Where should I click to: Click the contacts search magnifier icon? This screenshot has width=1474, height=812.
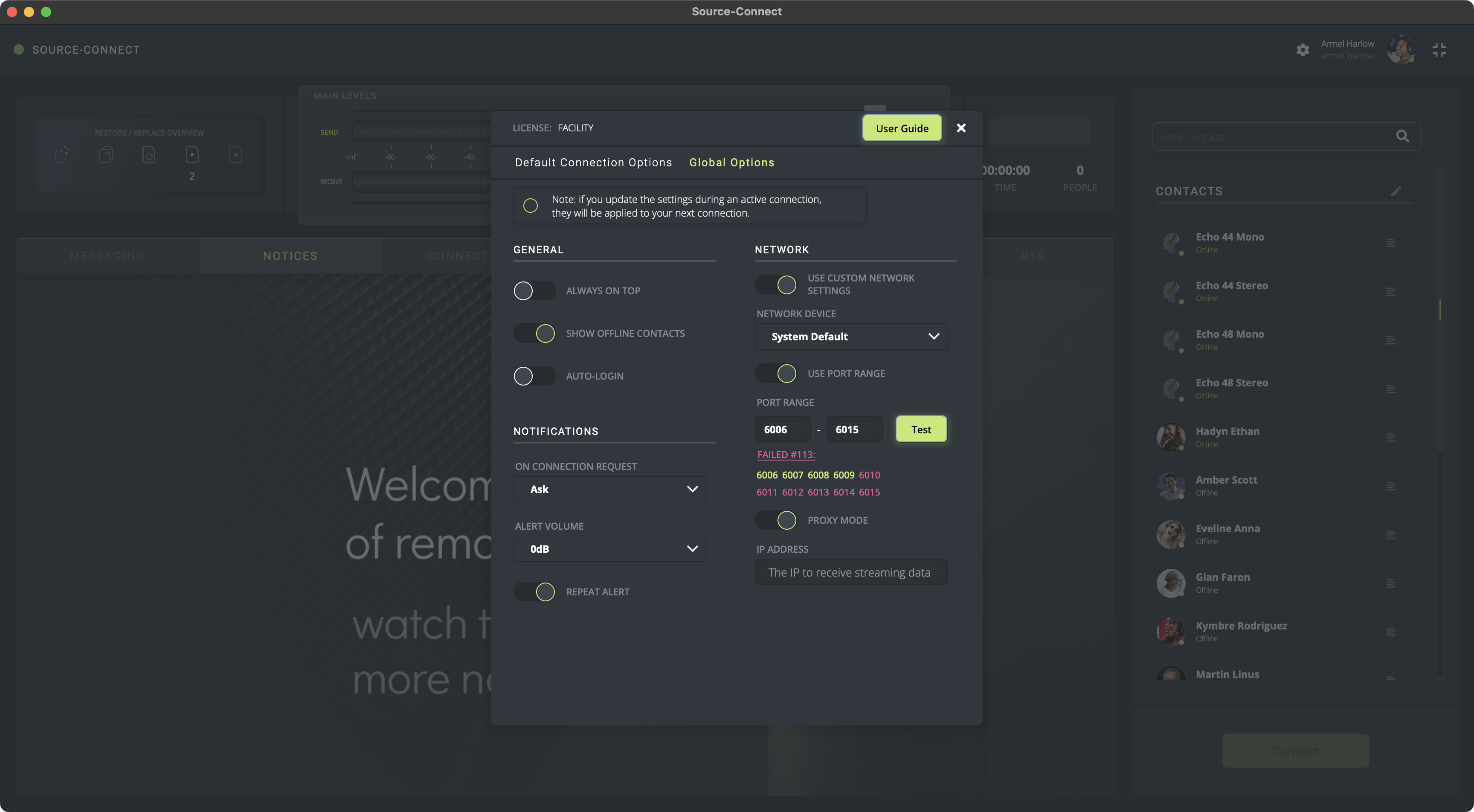pyautogui.click(x=1402, y=136)
